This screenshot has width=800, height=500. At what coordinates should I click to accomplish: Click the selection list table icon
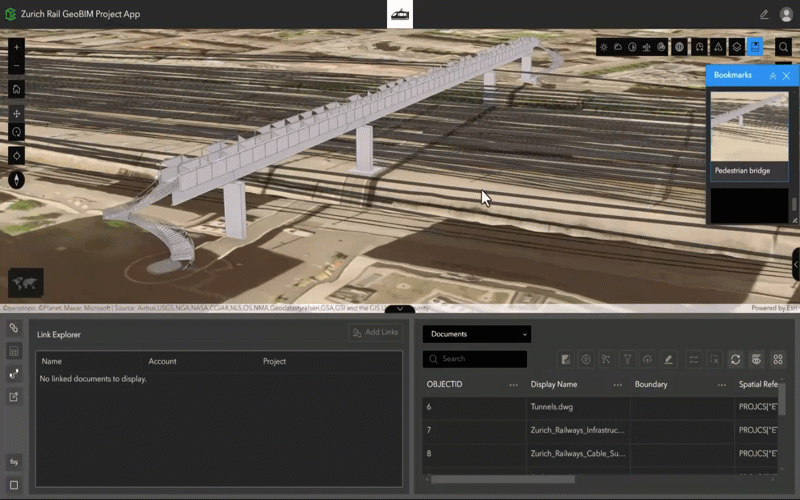[x=694, y=360]
